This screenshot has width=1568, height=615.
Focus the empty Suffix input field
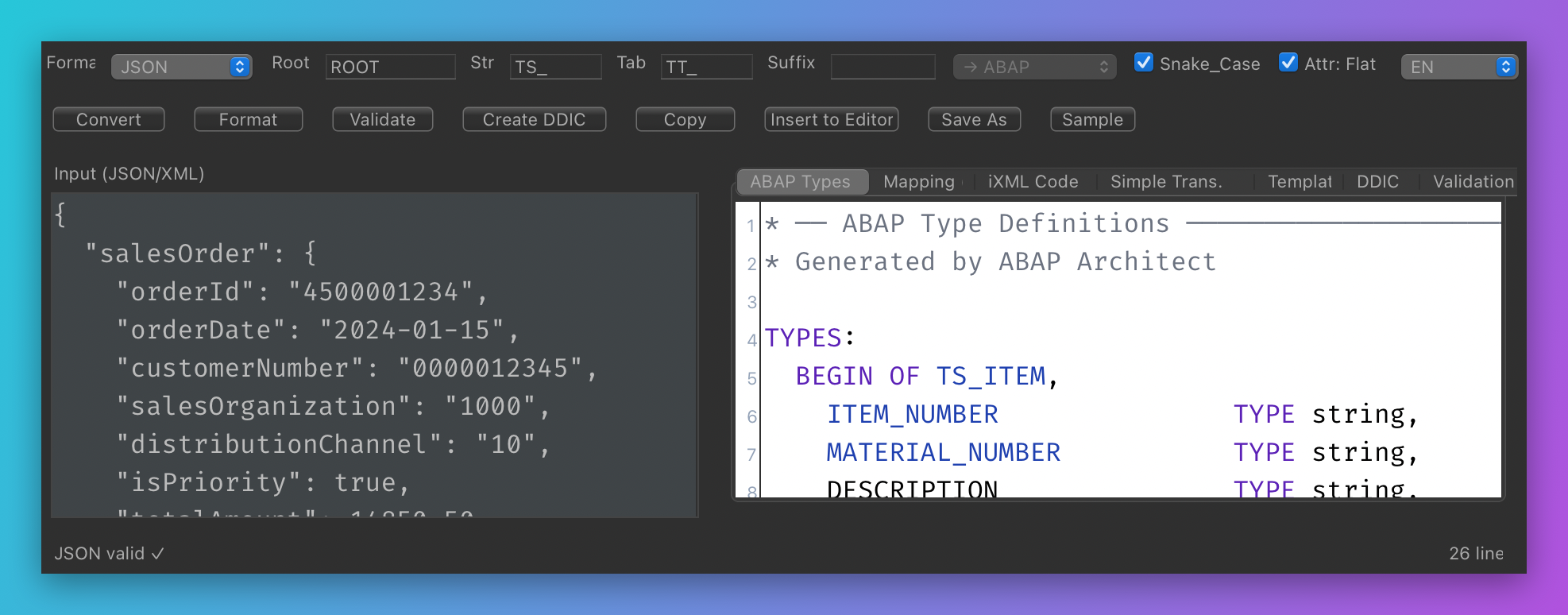pos(882,67)
